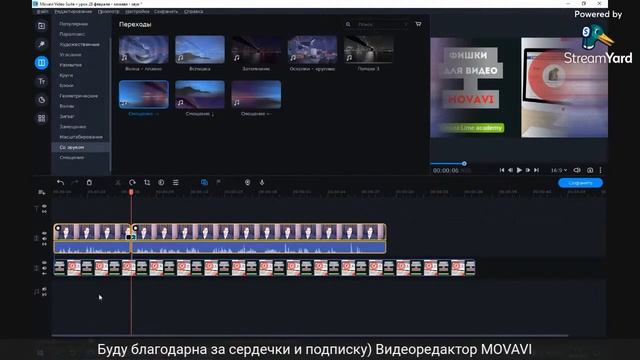The width and height of the screenshot is (640, 360).
Task: Open the Titles Tt tab
Action: coord(42,81)
